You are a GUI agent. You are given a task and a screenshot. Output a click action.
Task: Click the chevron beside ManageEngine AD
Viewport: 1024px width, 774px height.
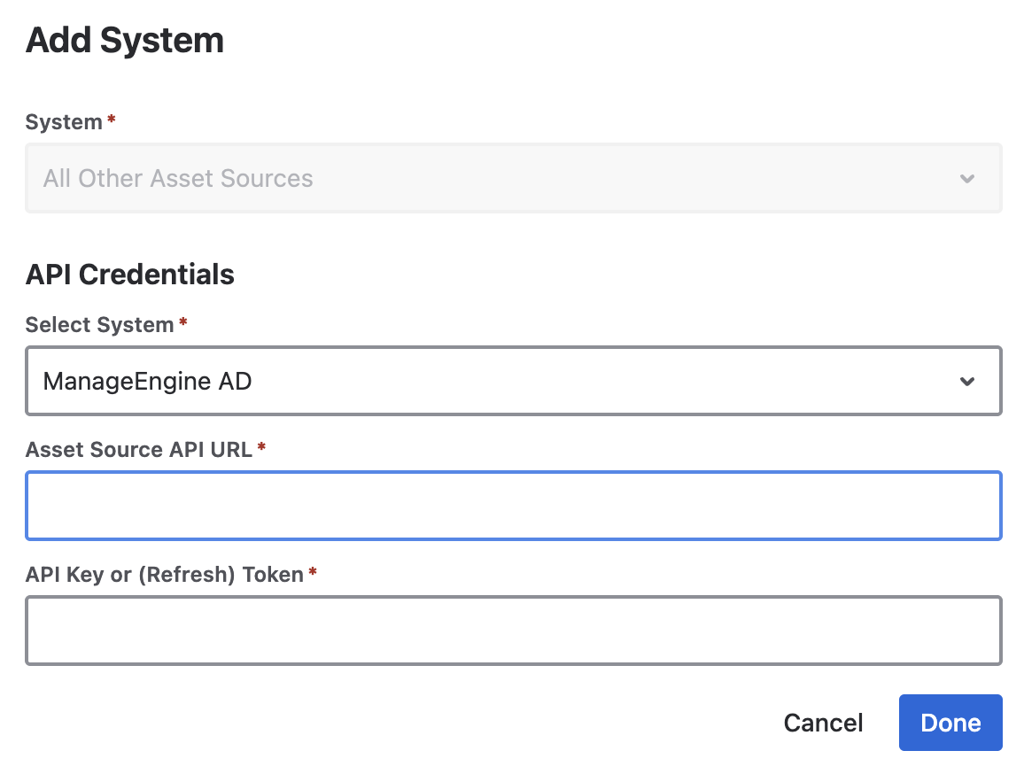tap(967, 381)
